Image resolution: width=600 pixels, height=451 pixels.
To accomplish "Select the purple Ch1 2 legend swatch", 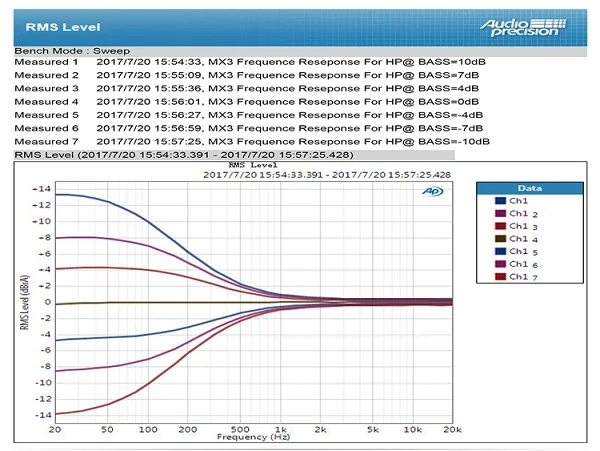I will point(500,213).
